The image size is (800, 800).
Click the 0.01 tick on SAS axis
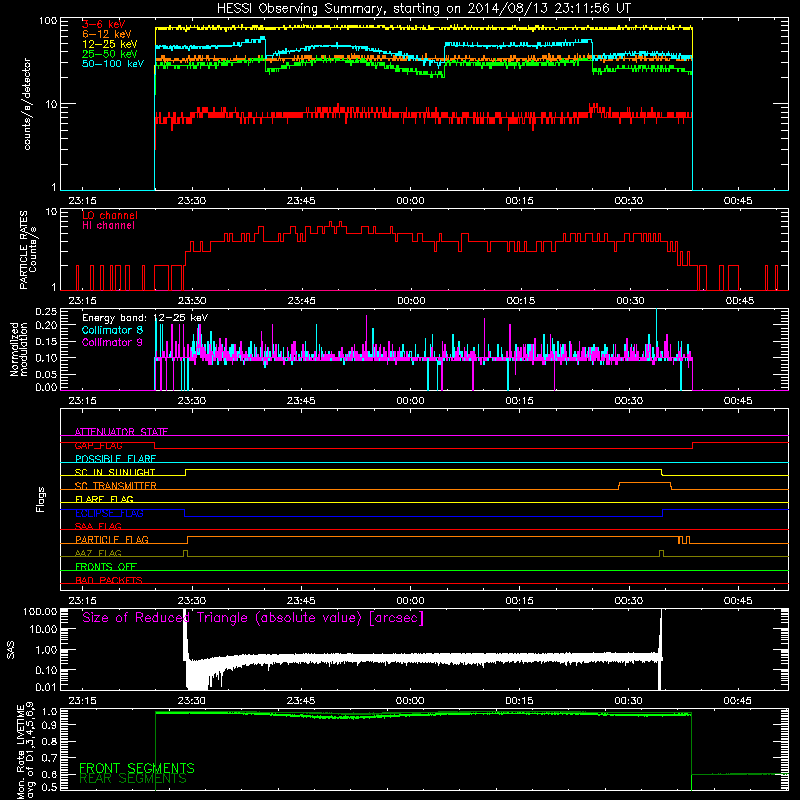click(x=46, y=687)
